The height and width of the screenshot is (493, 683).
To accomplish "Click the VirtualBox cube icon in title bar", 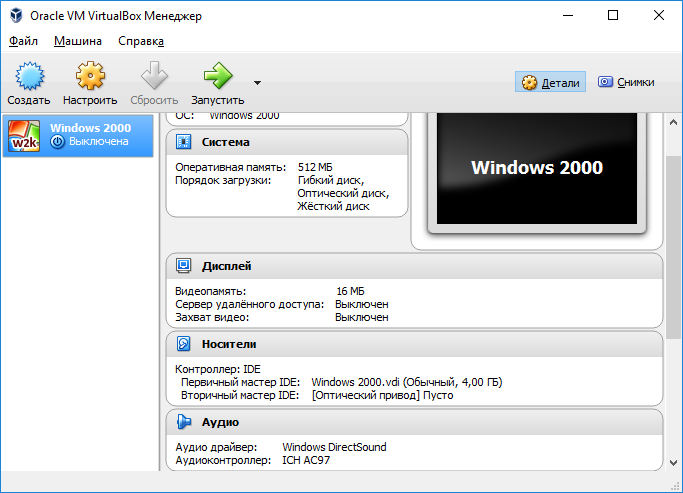I will pos(16,15).
